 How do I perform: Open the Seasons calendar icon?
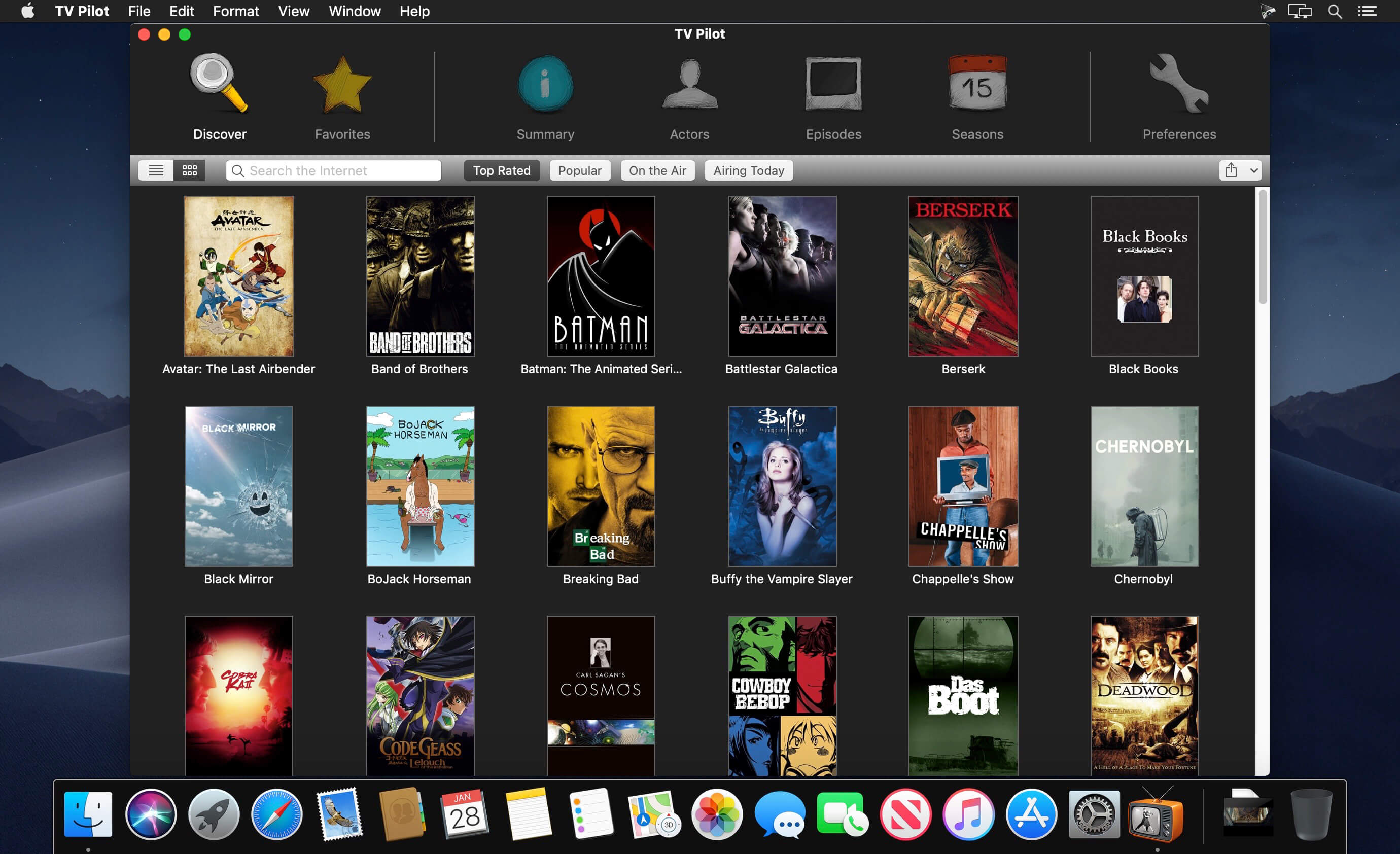(x=977, y=85)
